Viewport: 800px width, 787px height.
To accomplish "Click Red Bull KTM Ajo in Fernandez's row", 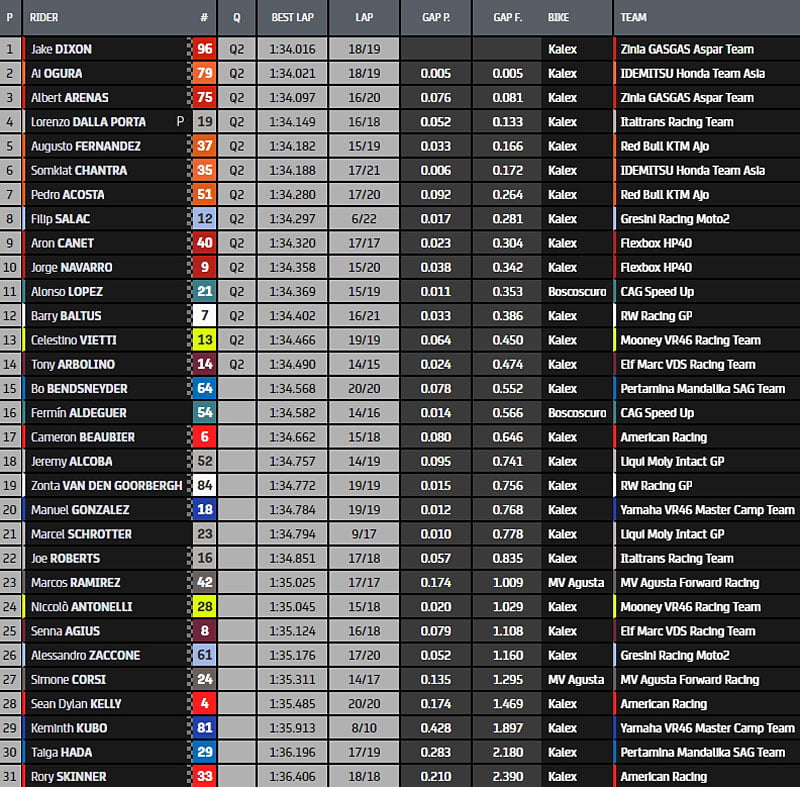I will (664, 146).
